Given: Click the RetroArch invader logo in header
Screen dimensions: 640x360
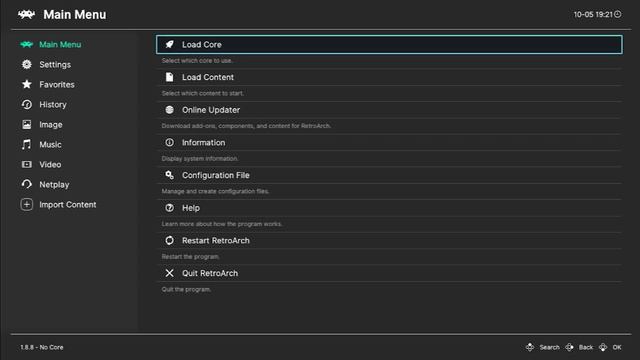Looking at the screenshot, I should pos(26,15).
